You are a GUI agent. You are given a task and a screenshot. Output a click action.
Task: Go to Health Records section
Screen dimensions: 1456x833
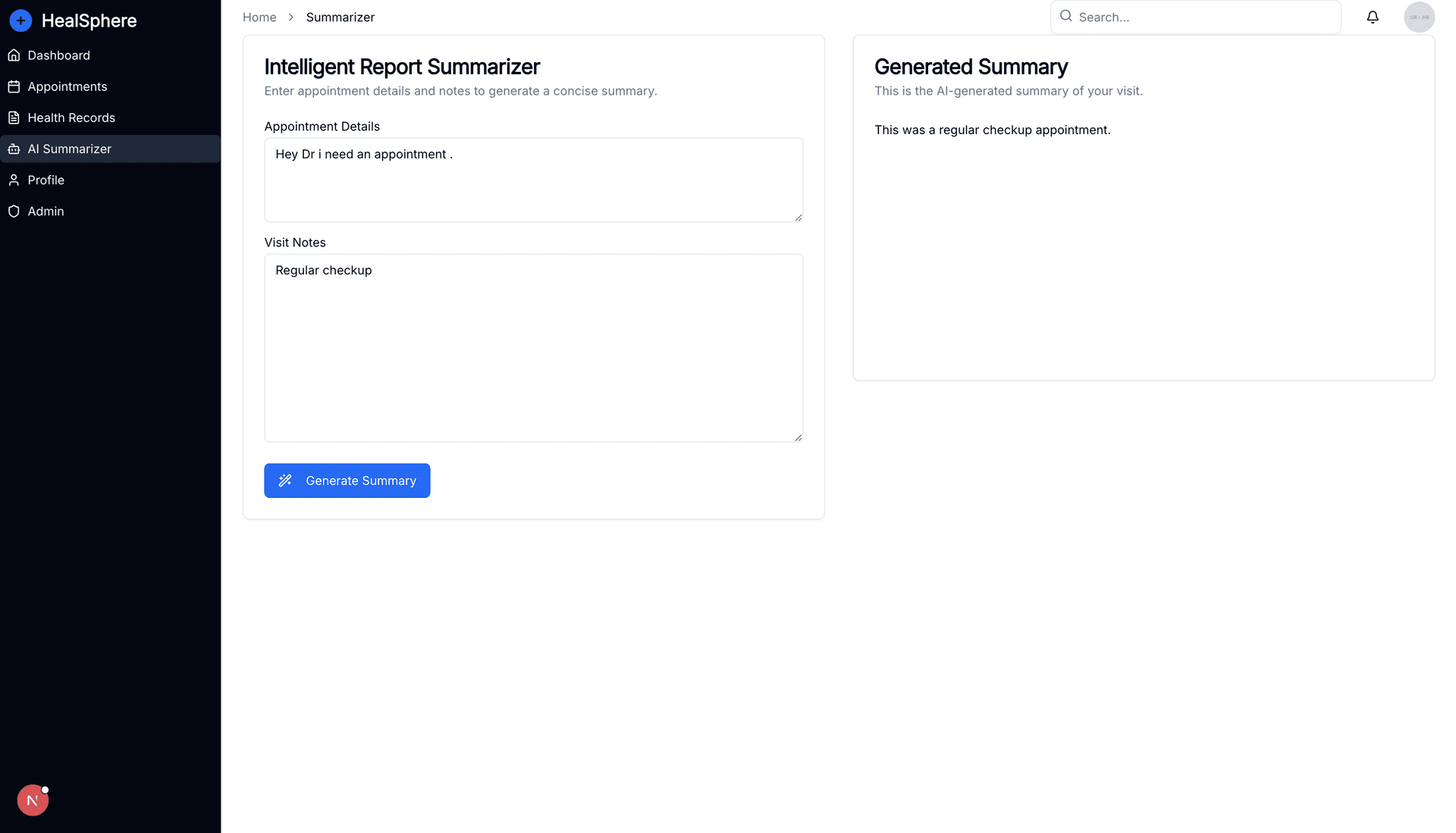[71, 117]
